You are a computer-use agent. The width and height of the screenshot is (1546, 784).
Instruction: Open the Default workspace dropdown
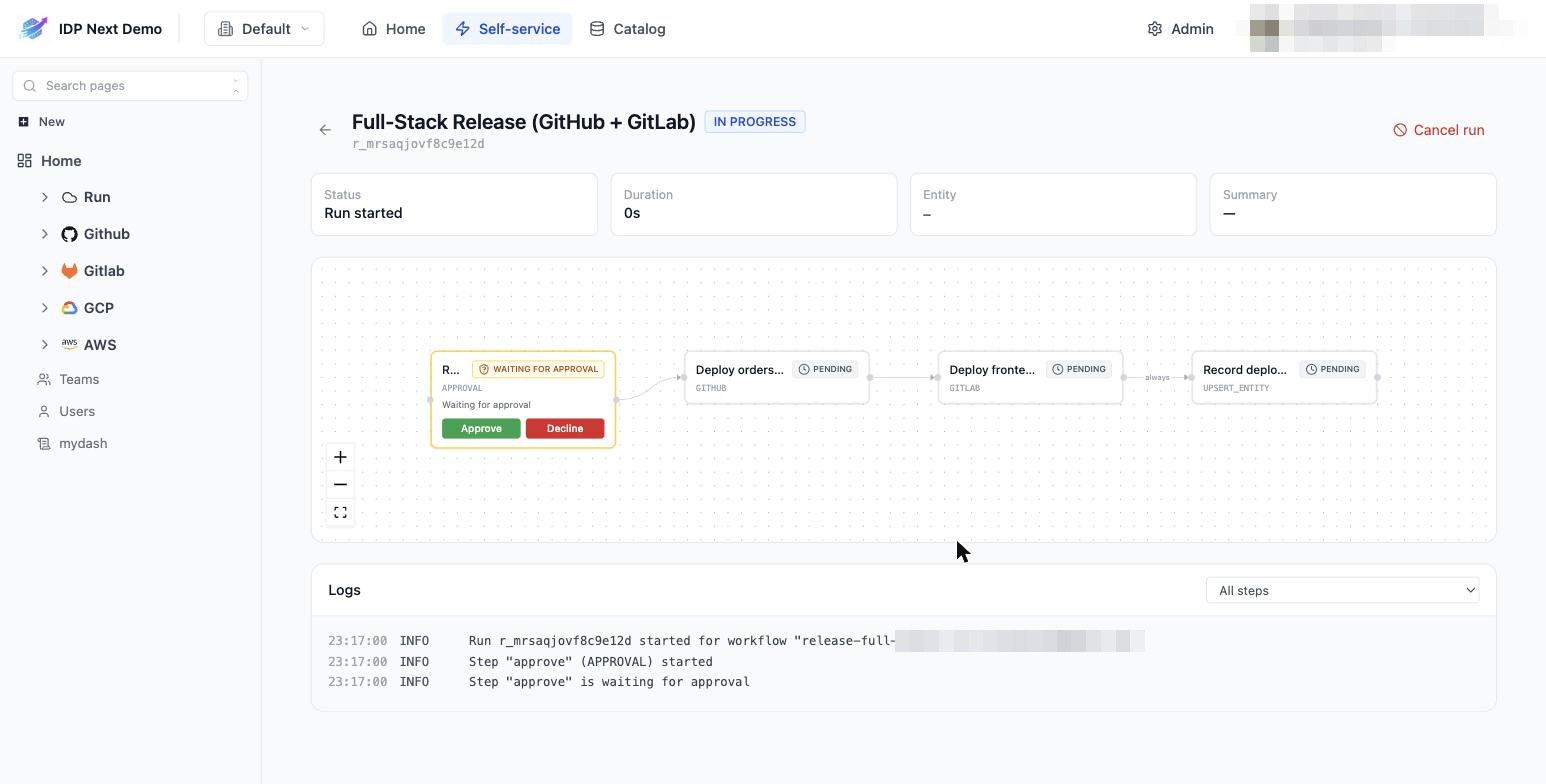pyautogui.click(x=264, y=29)
